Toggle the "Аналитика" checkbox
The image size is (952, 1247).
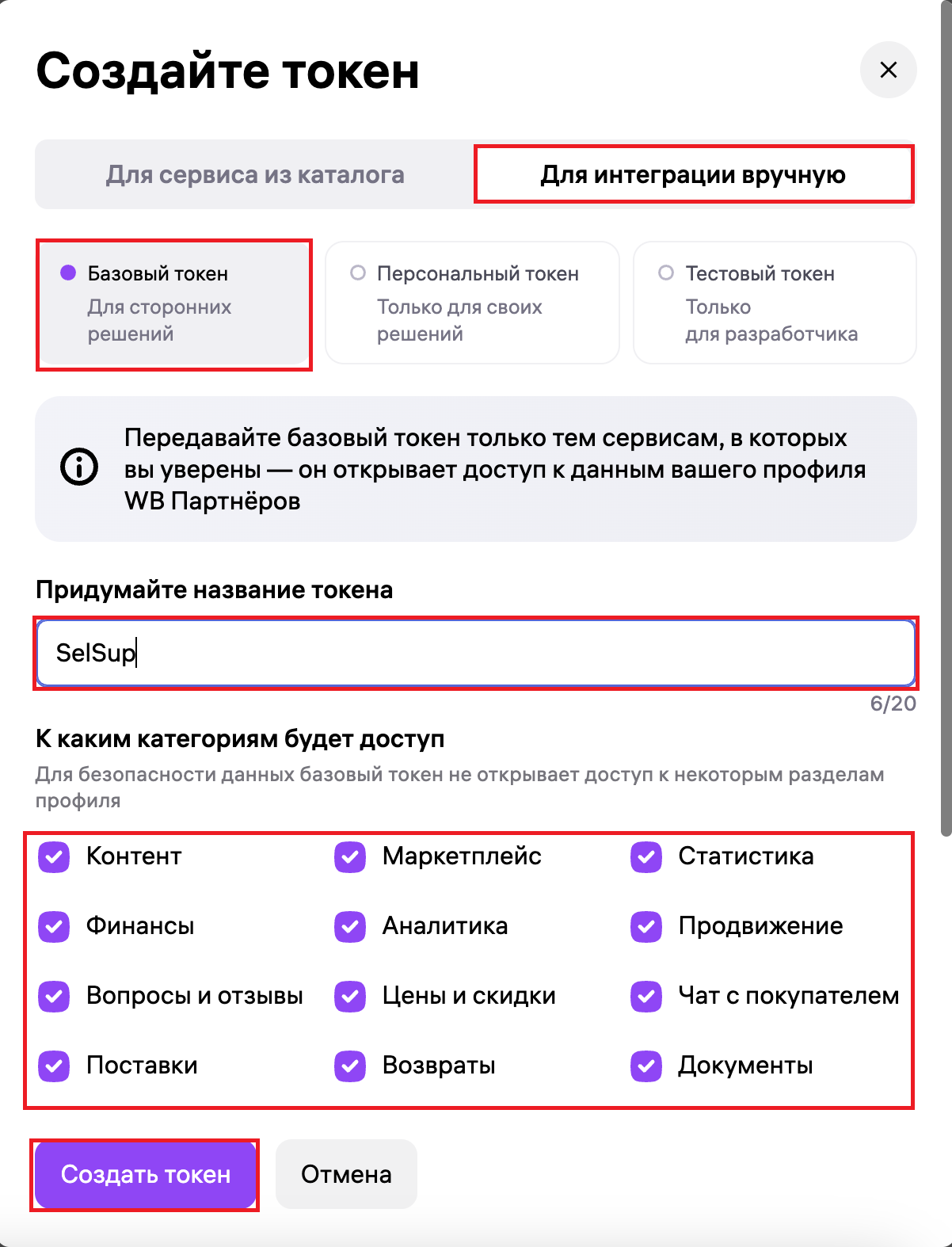point(350,926)
